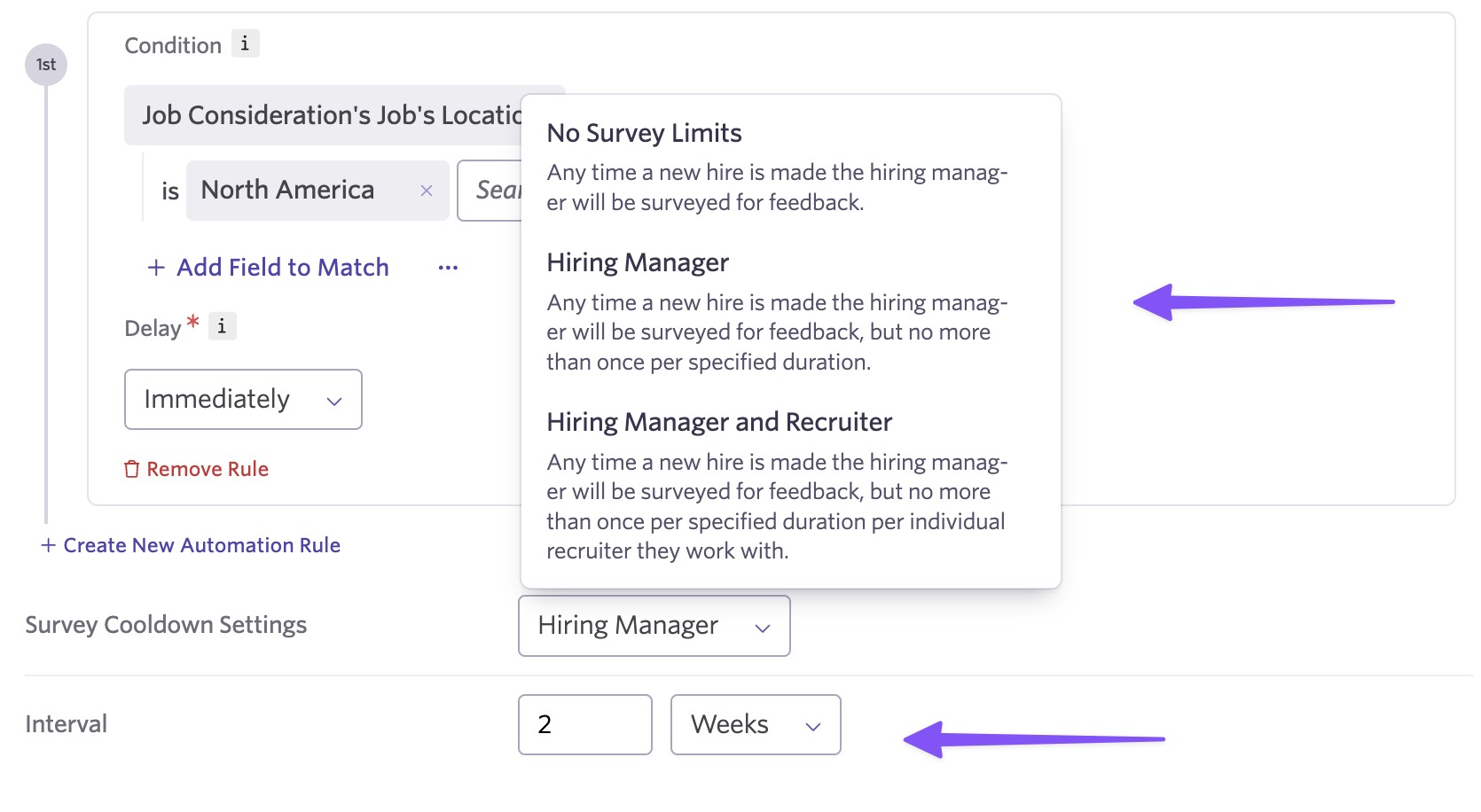Click the Condition info icon
The image size is (1481, 812).
[x=245, y=43]
